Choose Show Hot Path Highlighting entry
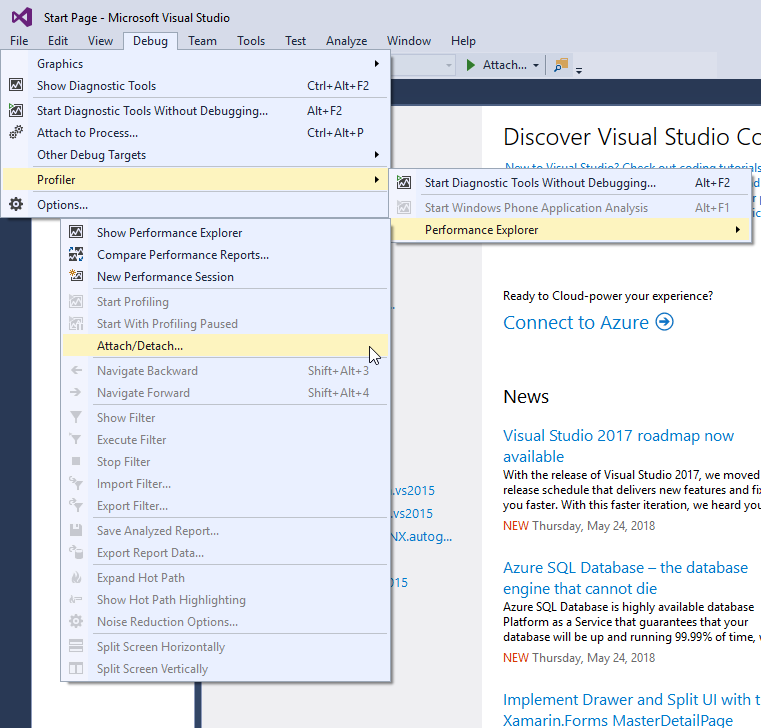The width and height of the screenshot is (761, 728). 225,599
